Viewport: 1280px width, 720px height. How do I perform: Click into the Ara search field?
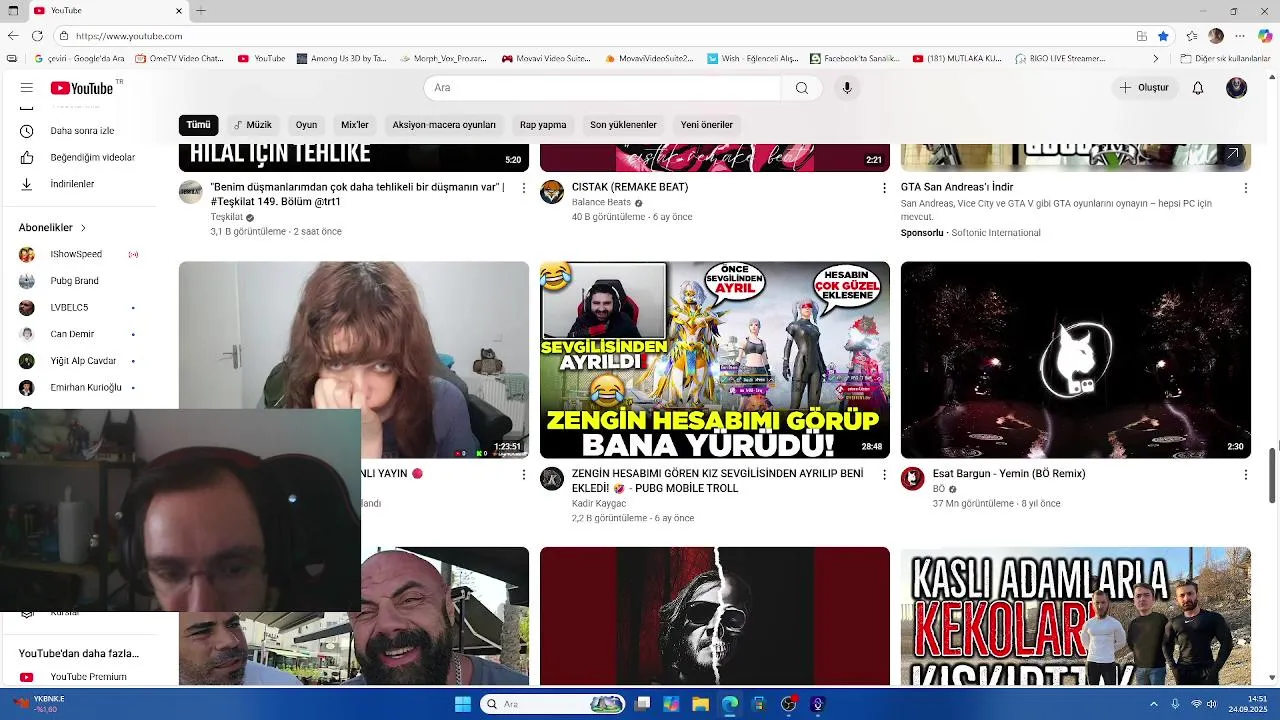coord(602,88)
